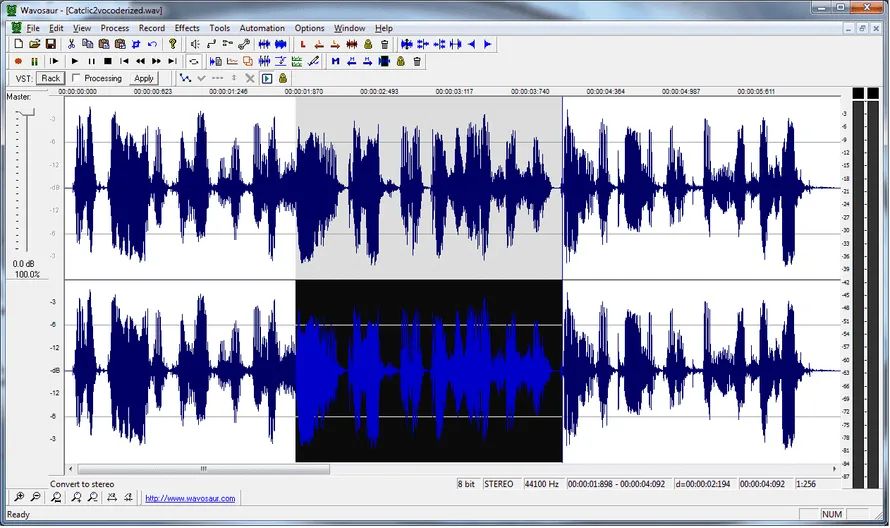Create a new file with the blank page icon
This screenshot has width=890, height=528.
[x=19, y=44]
